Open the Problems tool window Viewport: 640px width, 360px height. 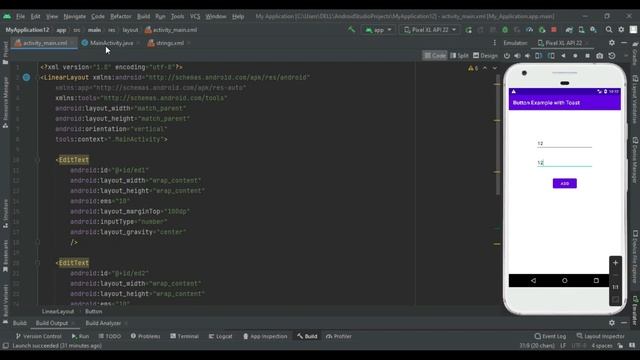click(x=145, y=336)
